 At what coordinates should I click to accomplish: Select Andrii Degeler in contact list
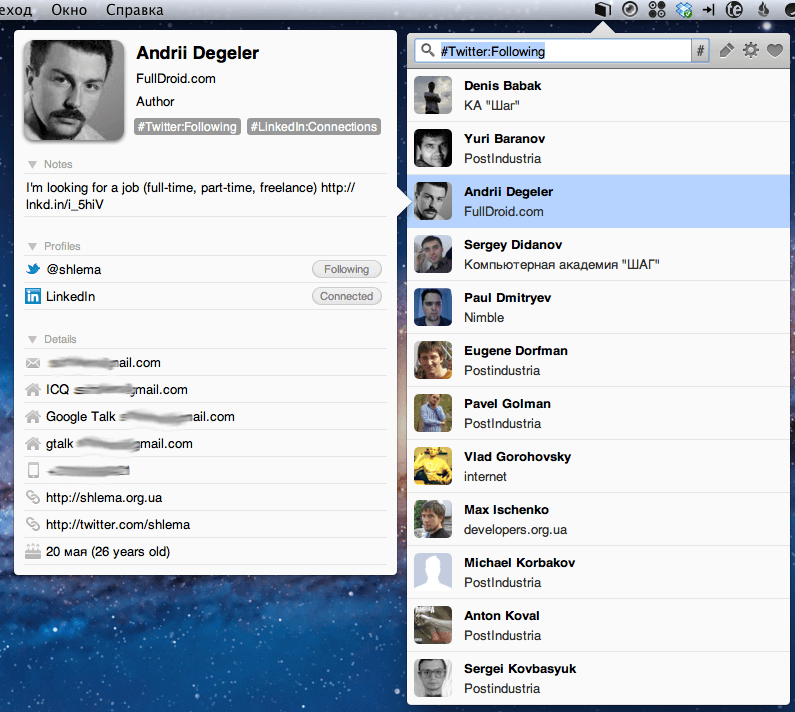(x=598, y=201)
